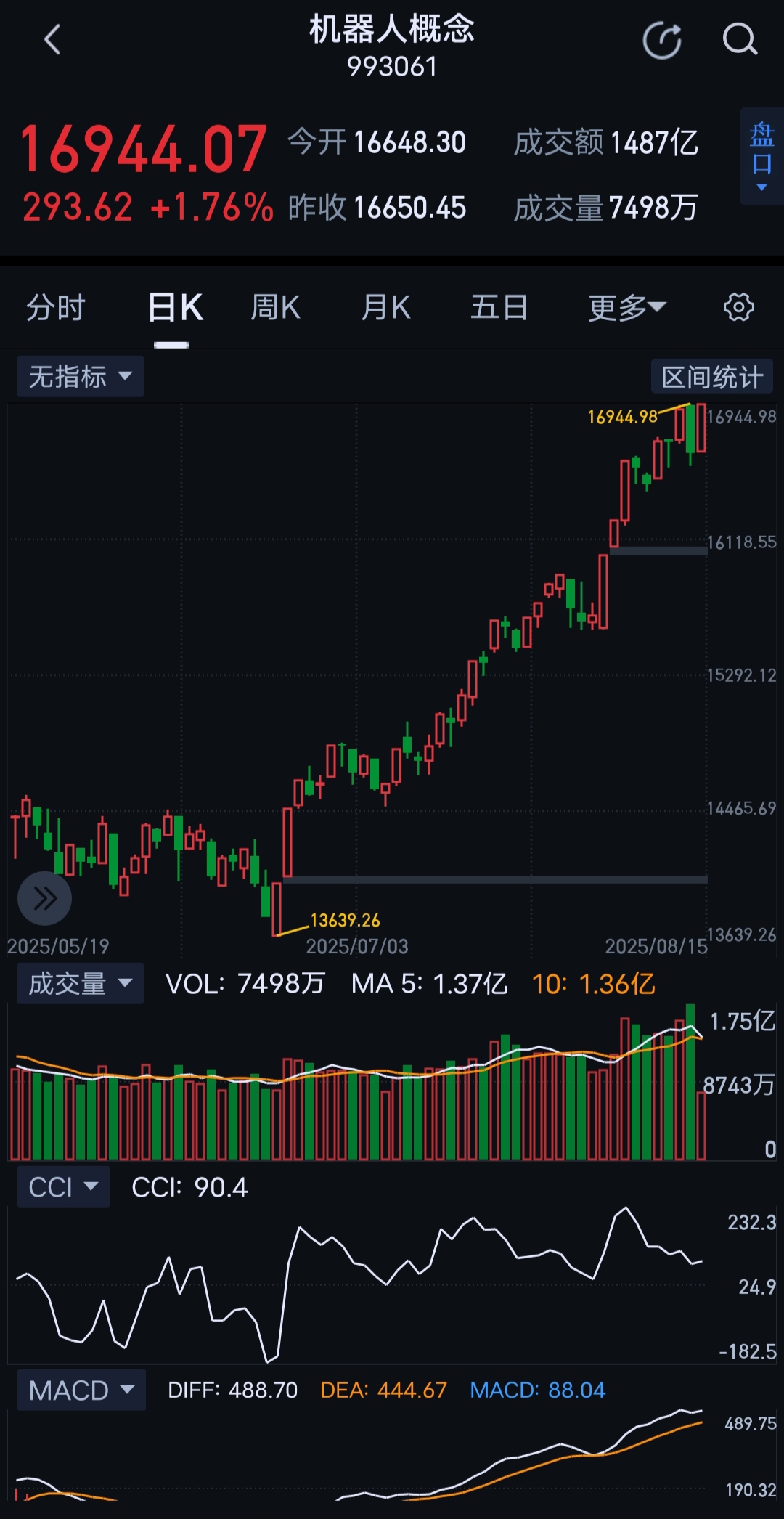Tap the 2025/08/15 date label
Image resolution: width=784 pixels, height=1519 pixels.
click(656, 946)
